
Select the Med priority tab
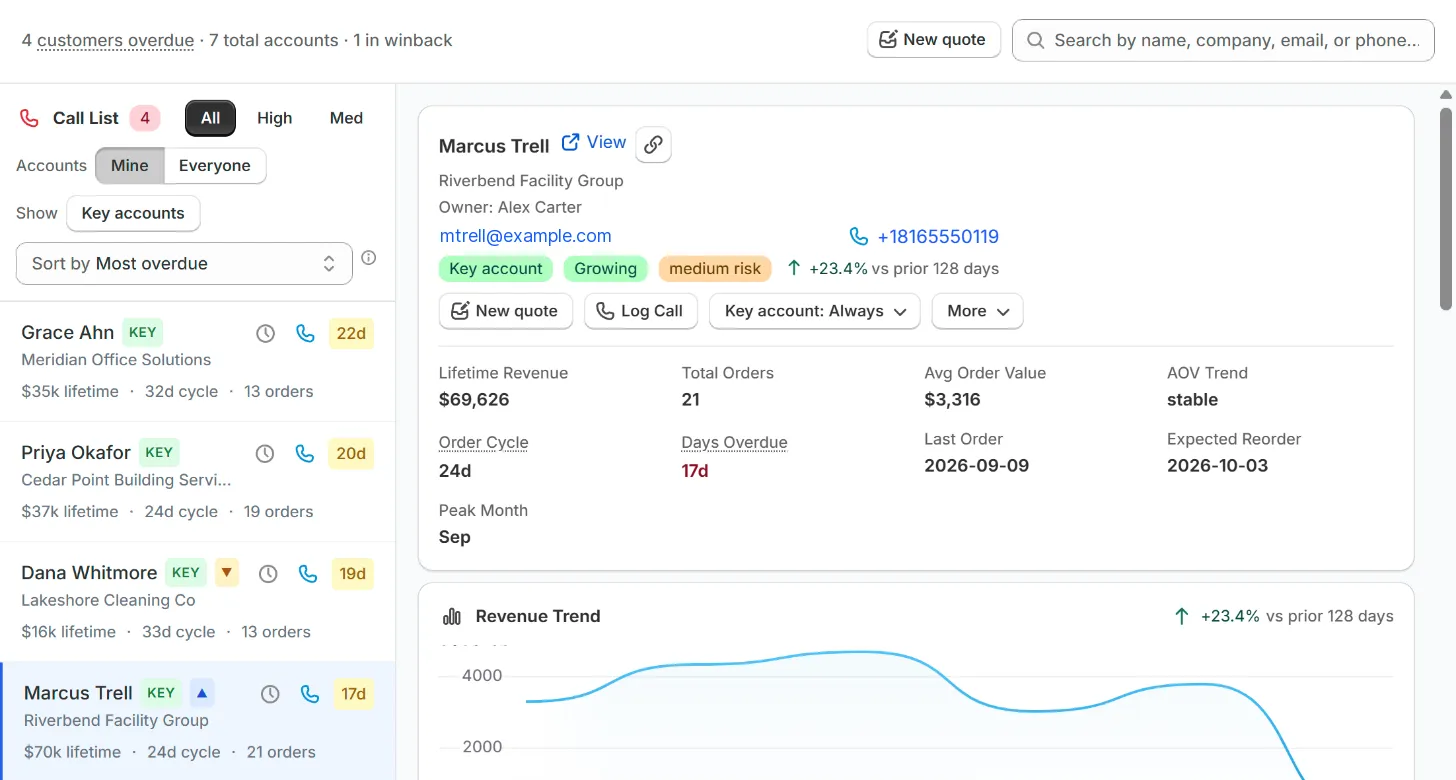(x=346, y=118)
